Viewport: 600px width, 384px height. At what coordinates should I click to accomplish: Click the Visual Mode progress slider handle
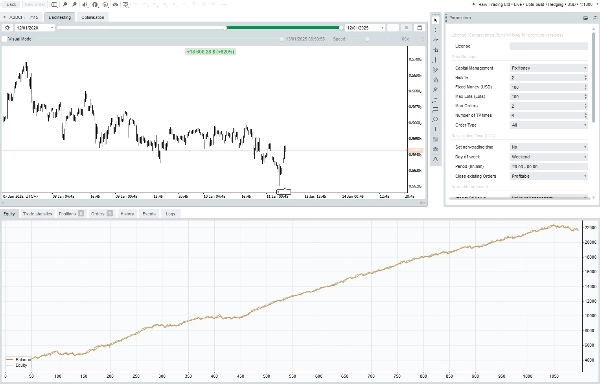tap(282, 39)
